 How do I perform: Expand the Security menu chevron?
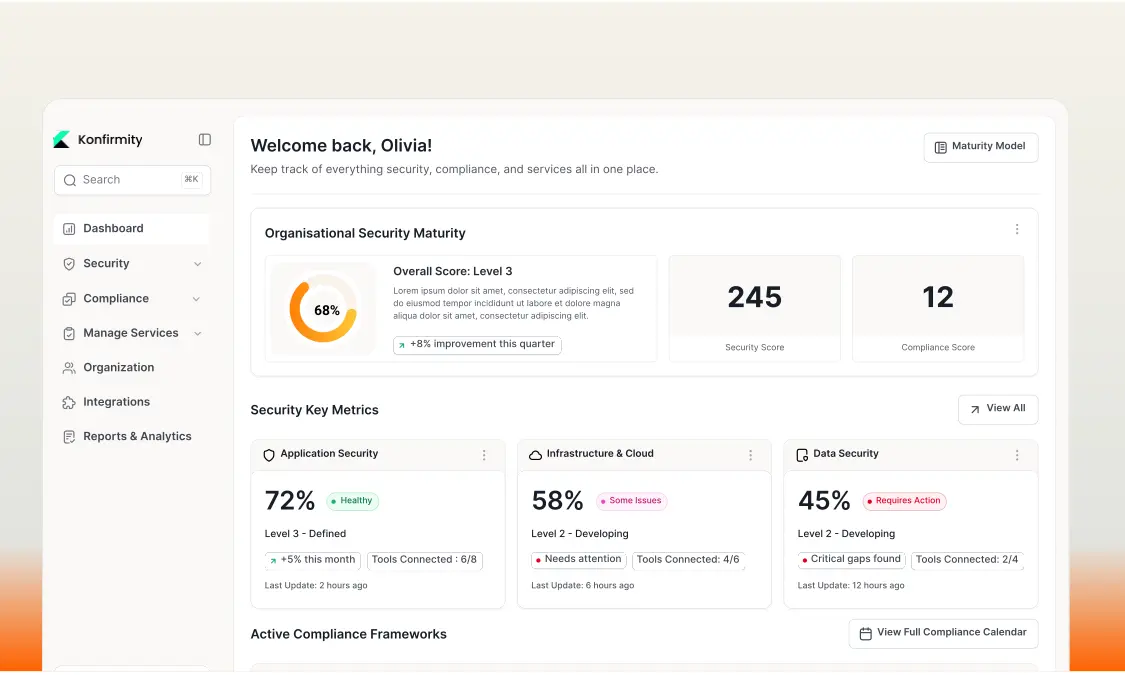pos(197,264)
